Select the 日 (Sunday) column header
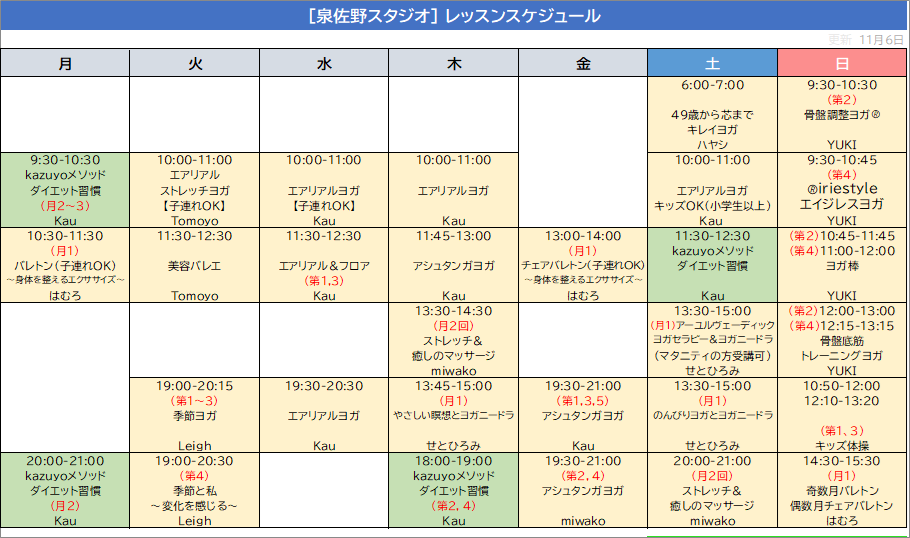Image resolution: width=910 pixels, height=538 pixels. (842, 63)
